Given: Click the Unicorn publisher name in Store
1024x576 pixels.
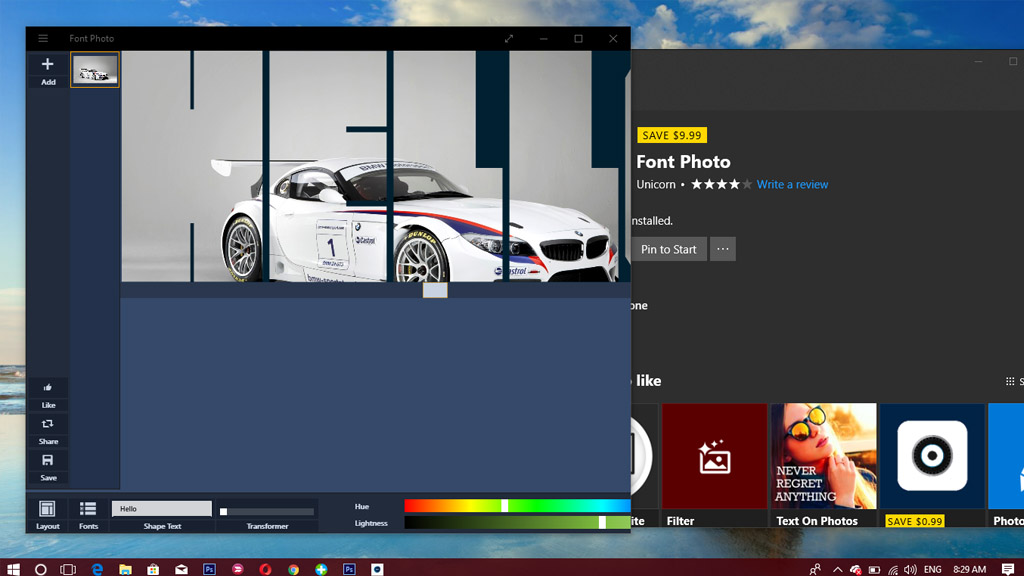Looking at the screenshot, I should (656, 185).
